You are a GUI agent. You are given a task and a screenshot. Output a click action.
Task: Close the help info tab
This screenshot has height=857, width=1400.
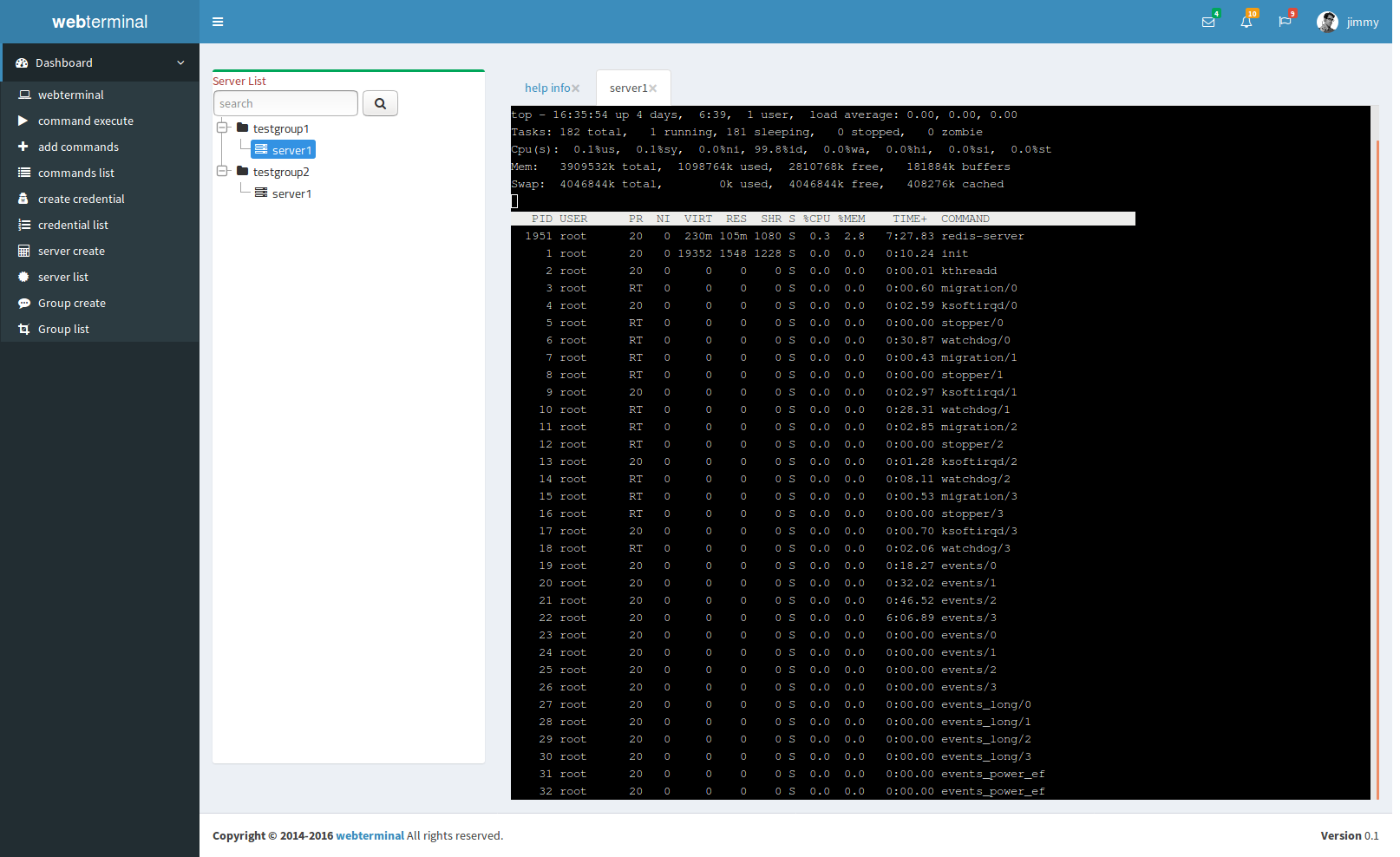(x=576, y=88)
